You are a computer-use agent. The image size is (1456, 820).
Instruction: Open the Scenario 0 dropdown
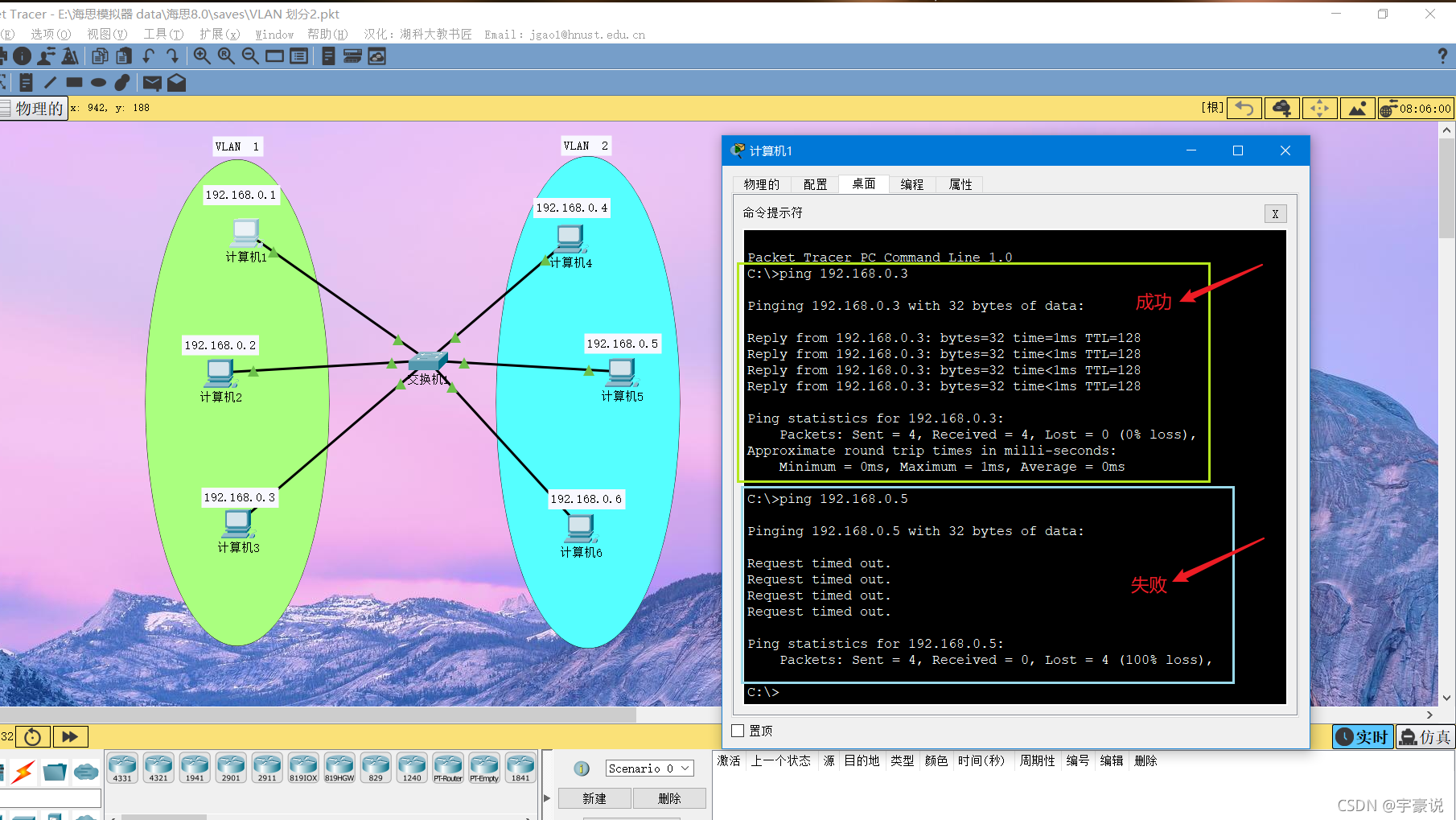tap(649, 768)
